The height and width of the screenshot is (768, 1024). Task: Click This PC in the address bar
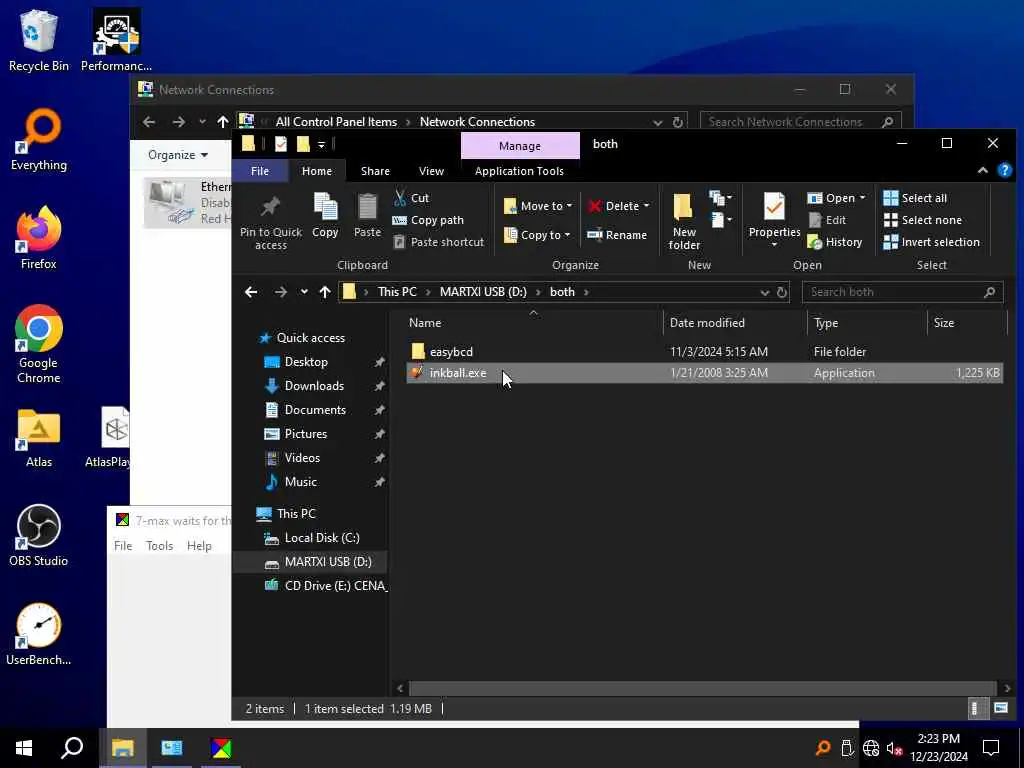pos(397,291)
